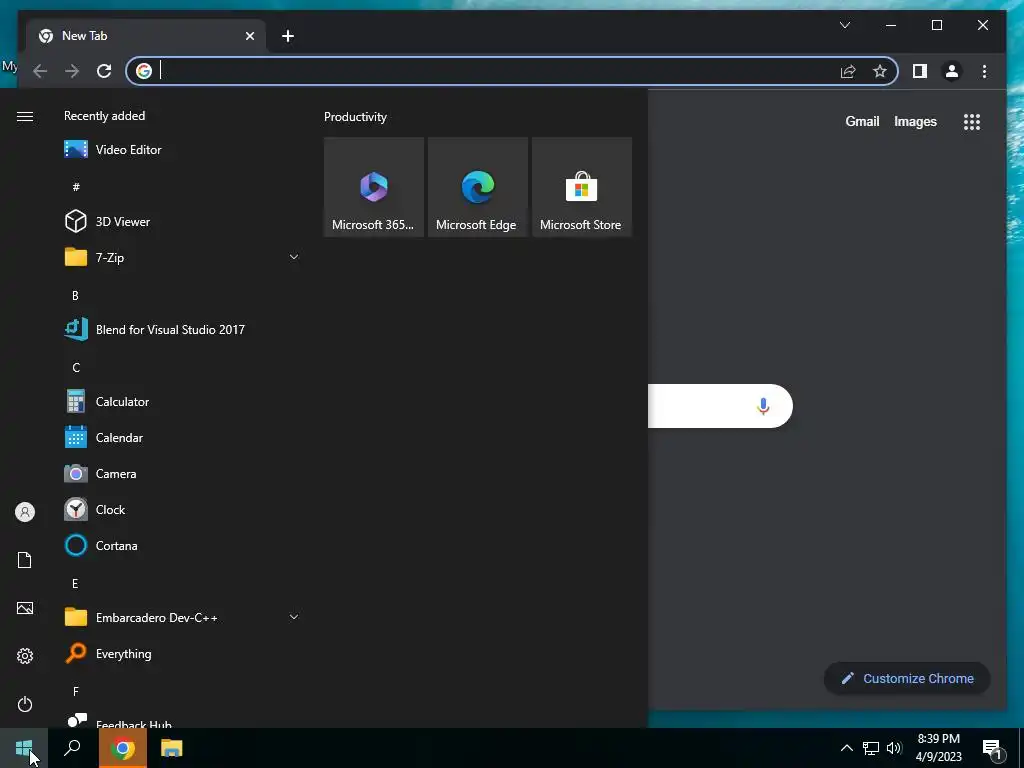Show hidden system tray icons
The image size is (1024, 768).
tap(846, 748)
